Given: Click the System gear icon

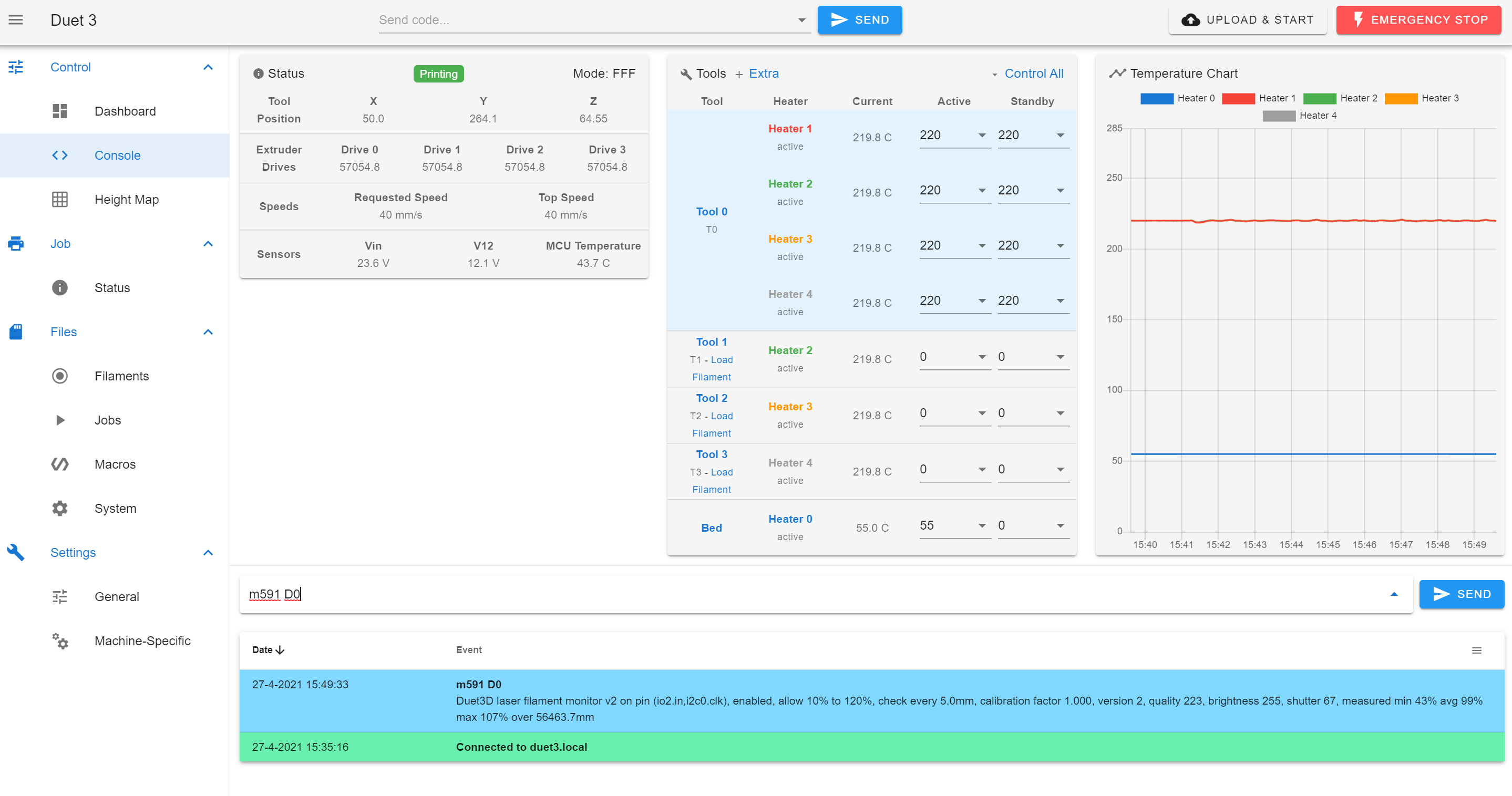Looking at the screenshot, I should pos(60,508).
